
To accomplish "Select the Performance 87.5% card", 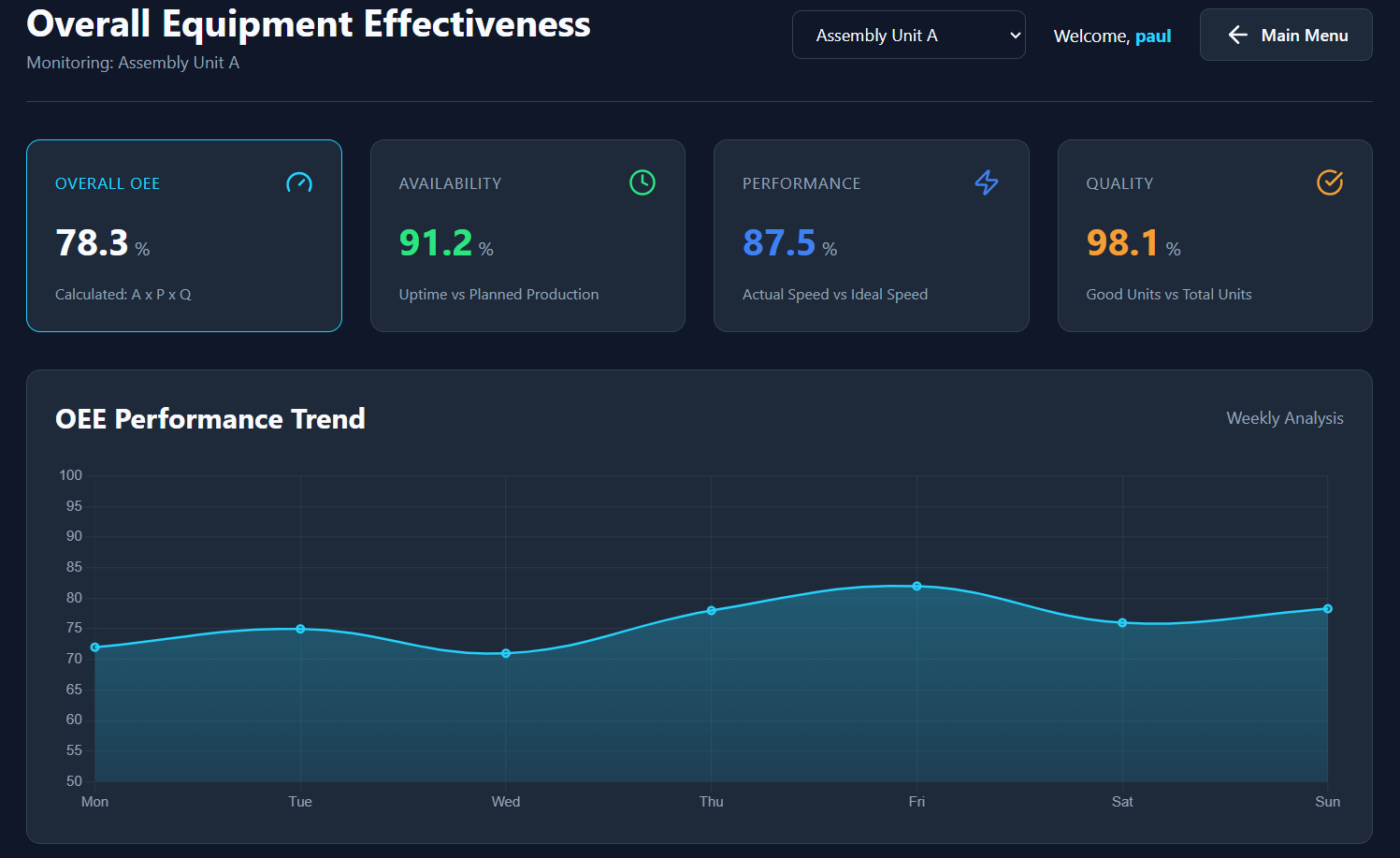I will 871,236.
